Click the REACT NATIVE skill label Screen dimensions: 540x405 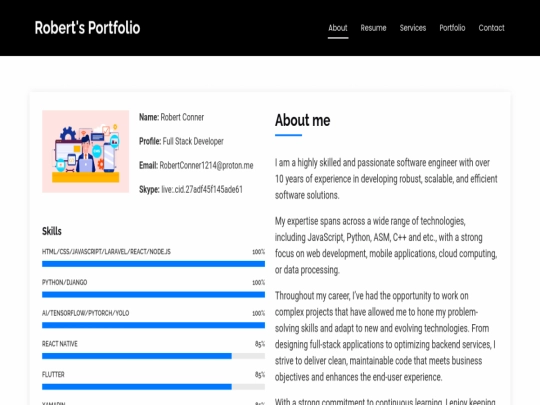[60, 344]
